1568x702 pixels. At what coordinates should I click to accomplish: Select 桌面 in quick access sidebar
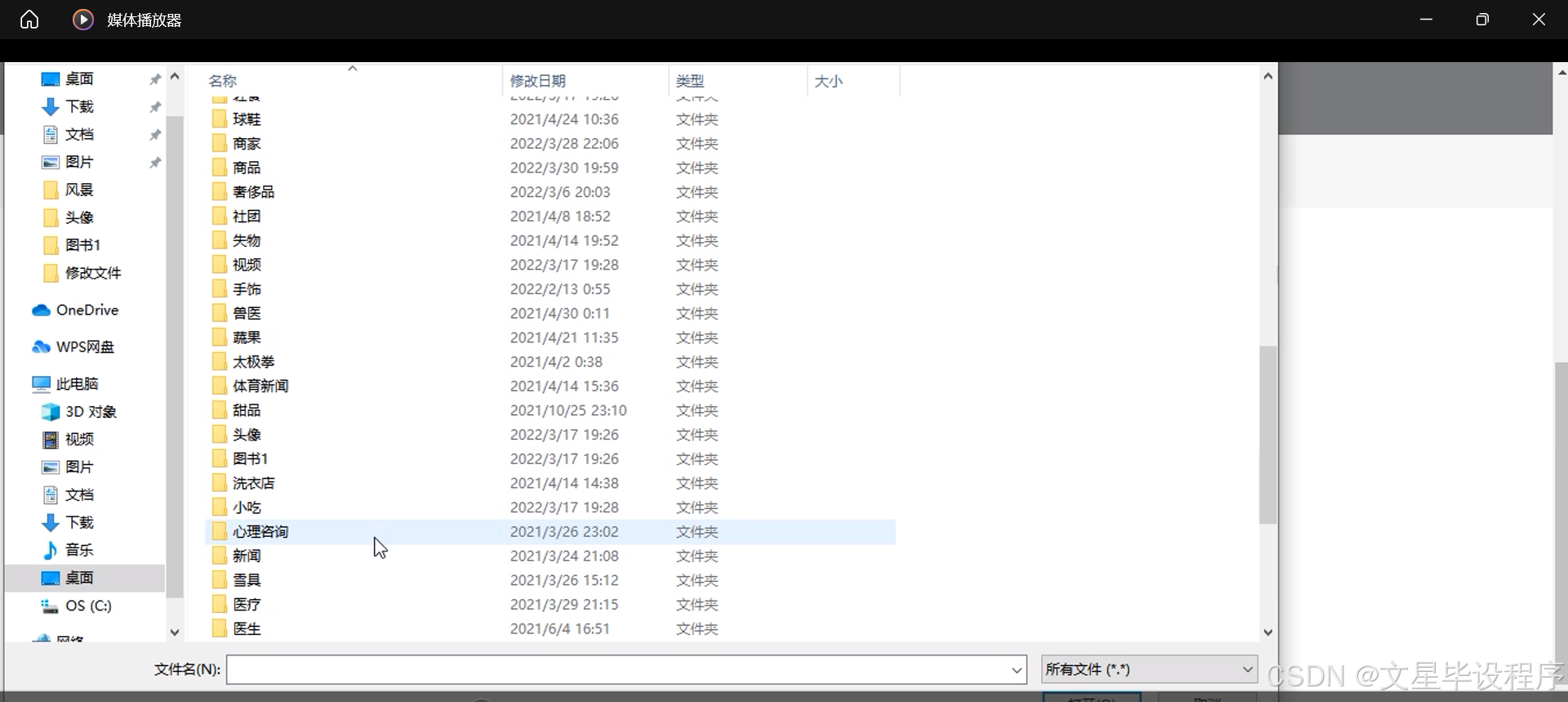pyautogui.click(x=79, y=78)
